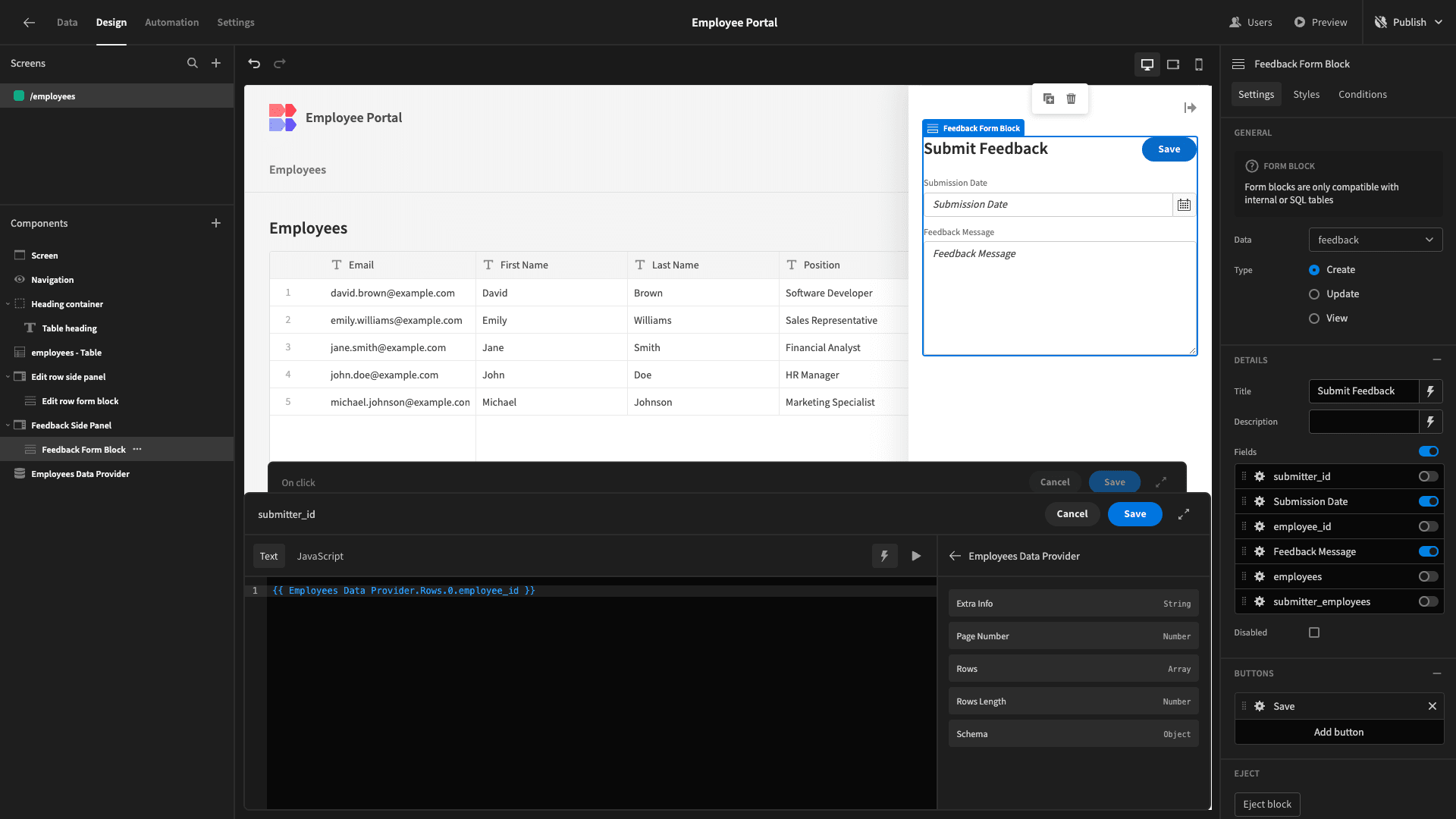Image resolution: width=1456 pixels, height=819 pixels.
Task: Check the Disabled checkbox
Action: (x=1314, y=632)
